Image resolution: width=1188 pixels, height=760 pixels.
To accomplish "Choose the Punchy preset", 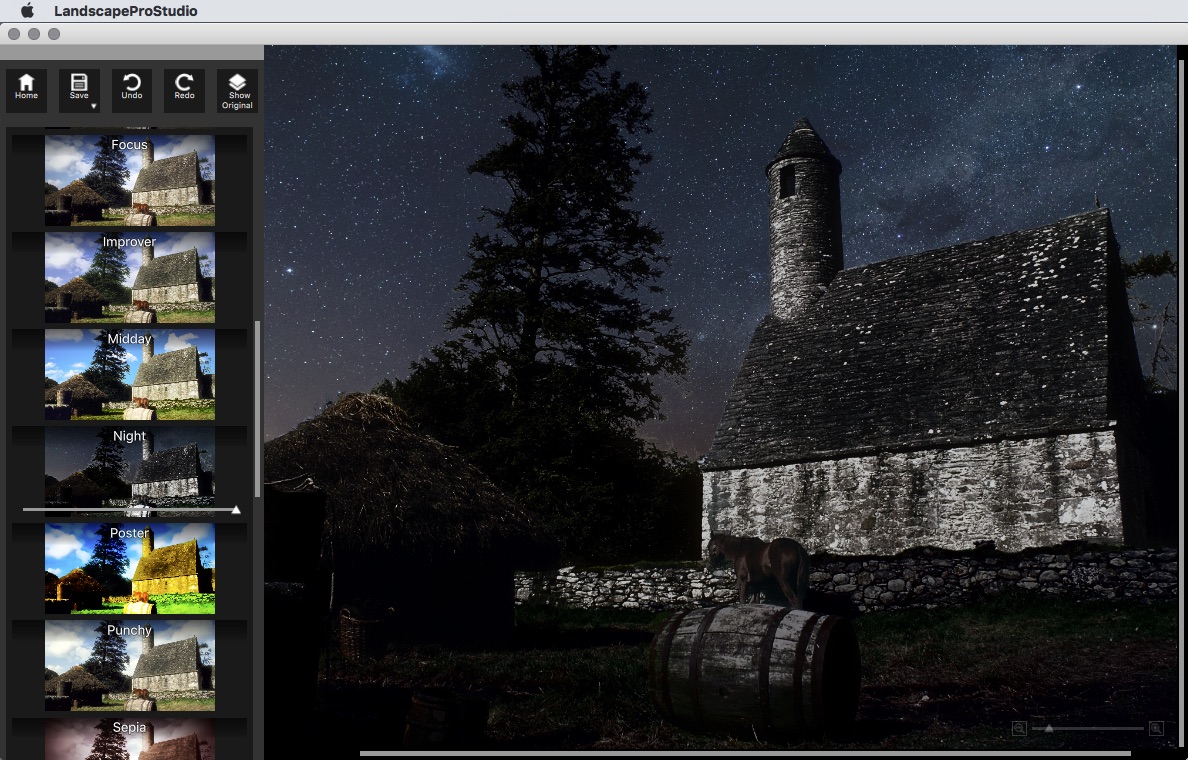I will tap(129, 667).
